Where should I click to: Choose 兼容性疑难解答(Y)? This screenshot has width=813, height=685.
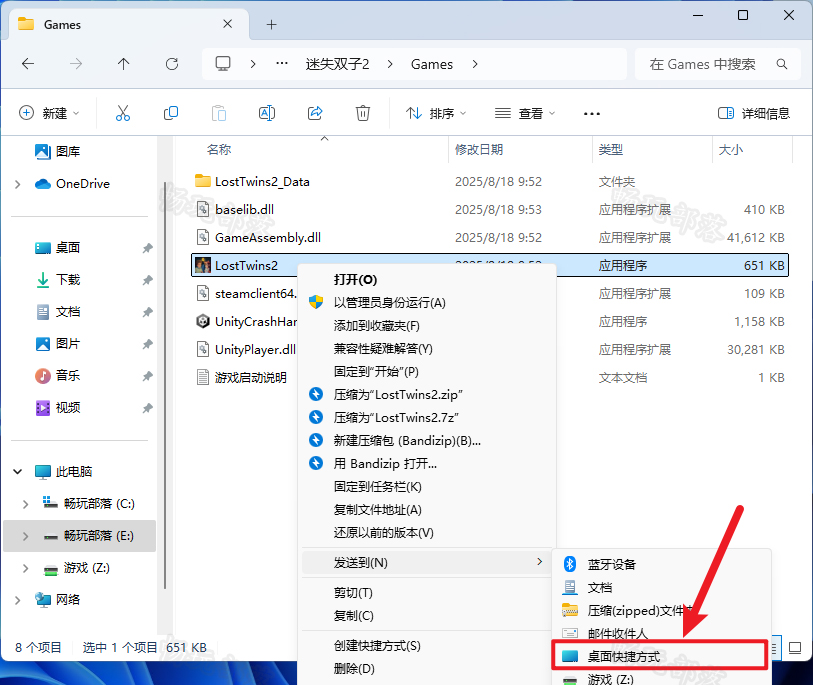click(x=427, y=348)
